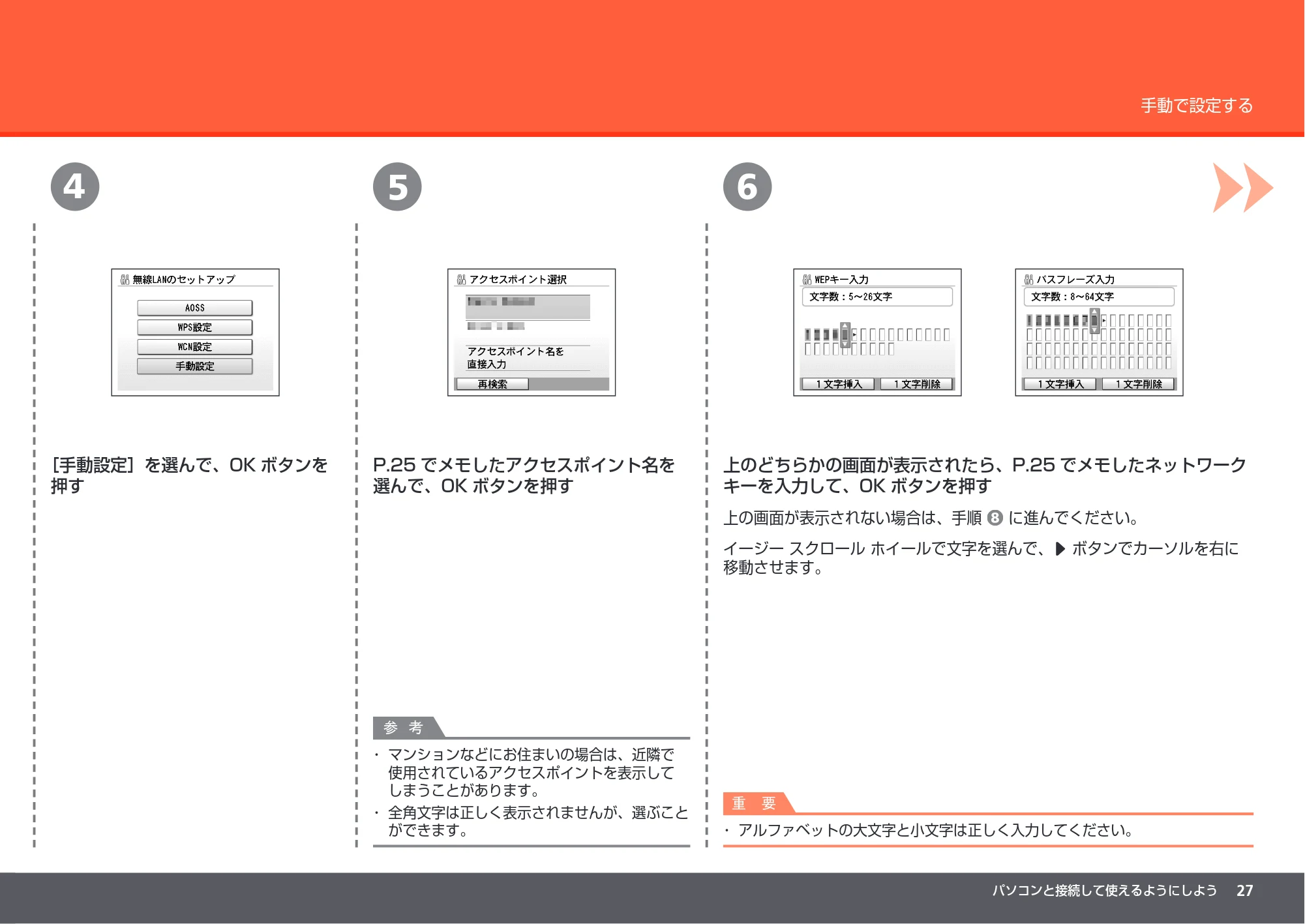This screenshot has width=1305, height=924.
Task: Click the icon beside WEPキー入力 title
Action: (x=807, y=280)
